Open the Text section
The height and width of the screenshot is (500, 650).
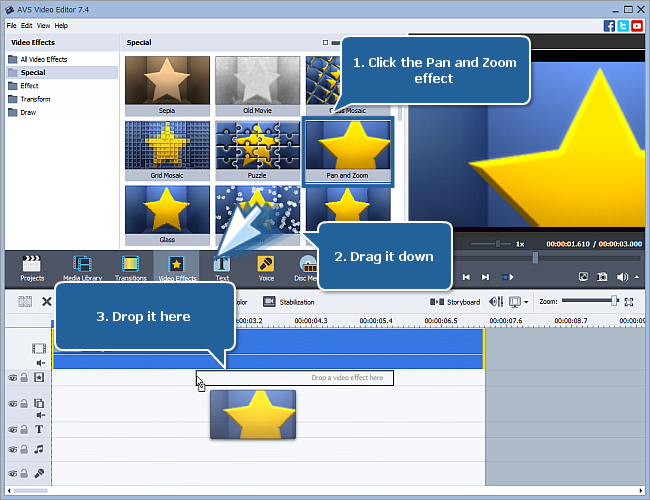tap(222, 268)
